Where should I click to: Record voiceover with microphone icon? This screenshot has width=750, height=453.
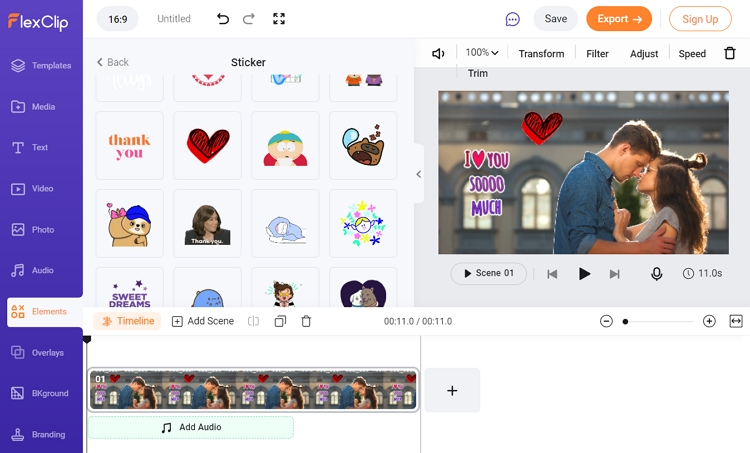[x=657, y=274]
